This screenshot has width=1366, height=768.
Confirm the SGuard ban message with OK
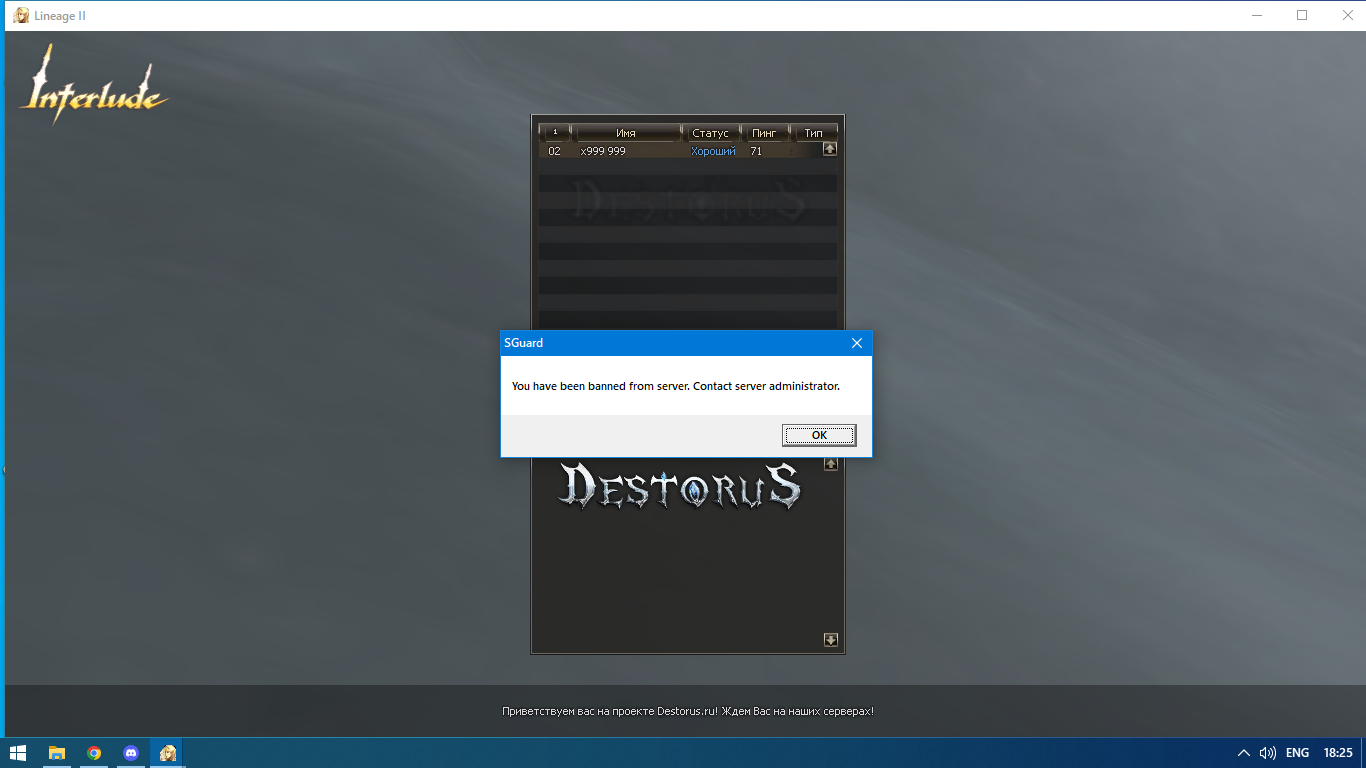pyautogui.click(x=819, y=435)
